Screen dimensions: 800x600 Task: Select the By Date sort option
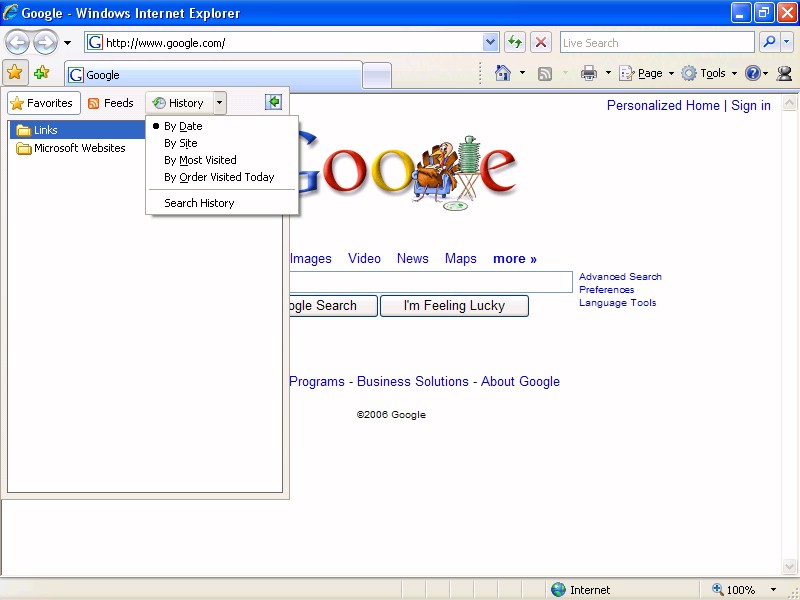coord(222,126)
